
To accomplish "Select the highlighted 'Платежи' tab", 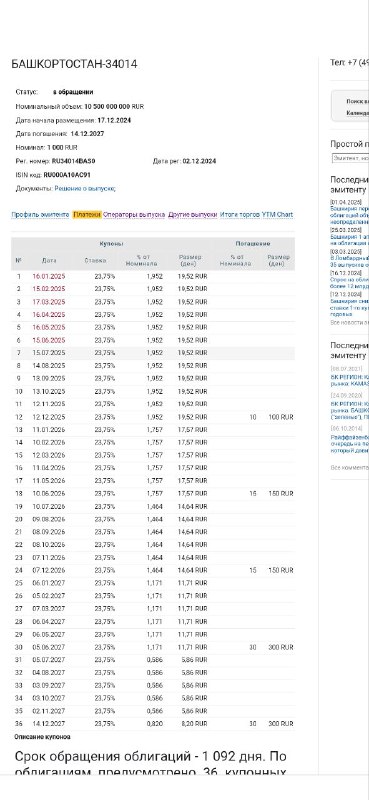I will coord(87,215).
